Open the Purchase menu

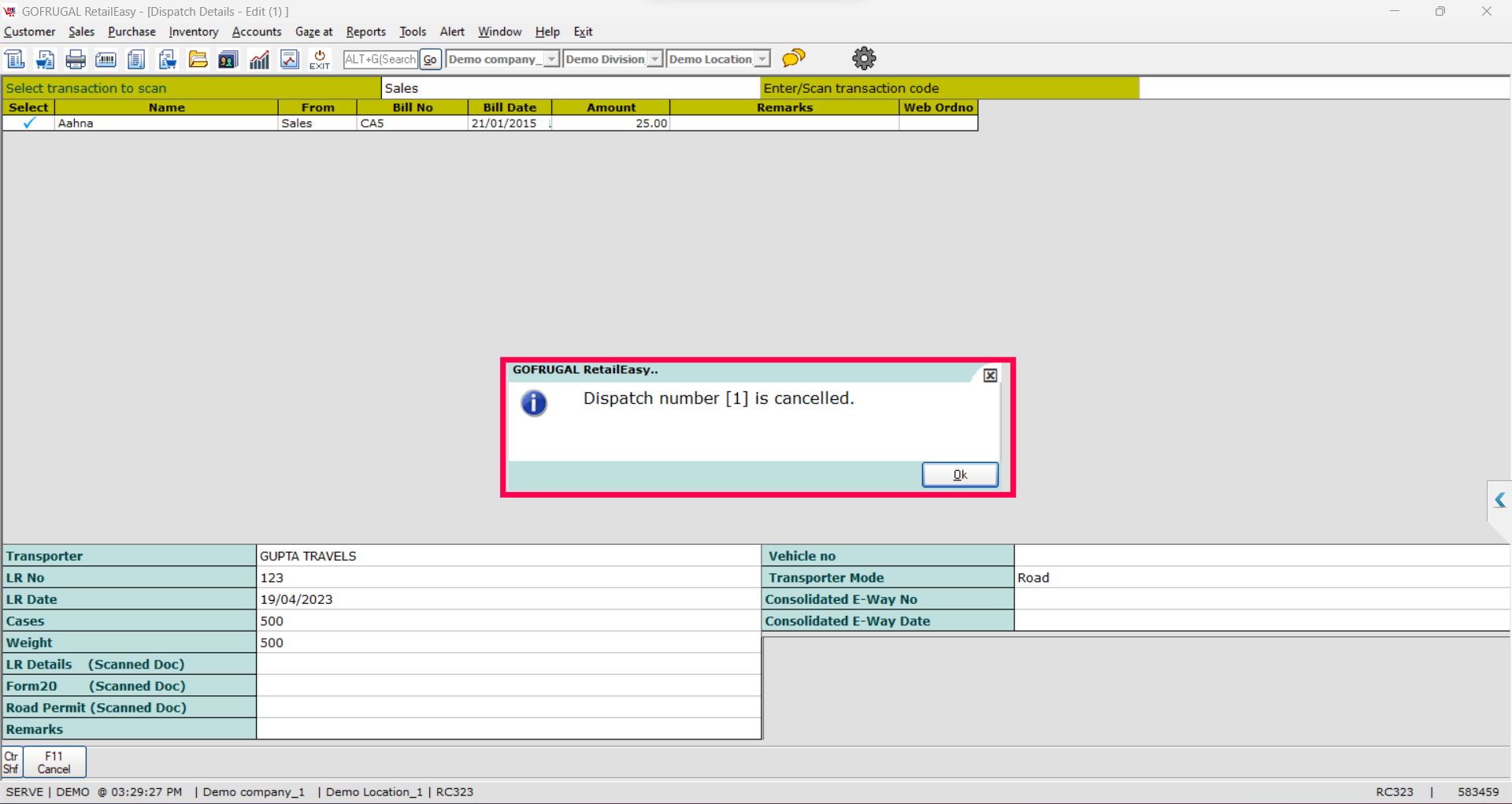pos(132,31)
